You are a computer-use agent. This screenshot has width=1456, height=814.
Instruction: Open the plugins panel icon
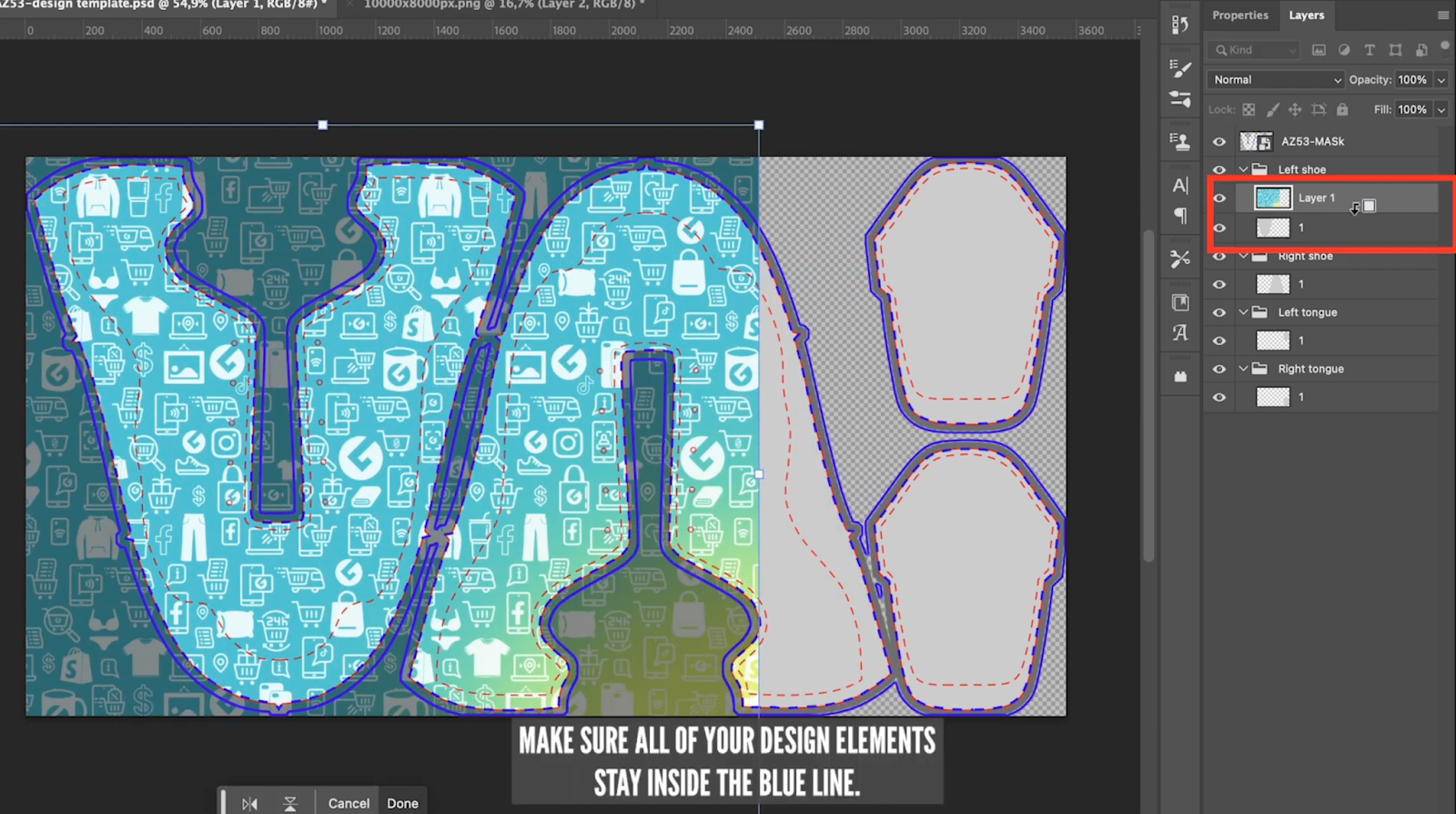coord(1180,376)
